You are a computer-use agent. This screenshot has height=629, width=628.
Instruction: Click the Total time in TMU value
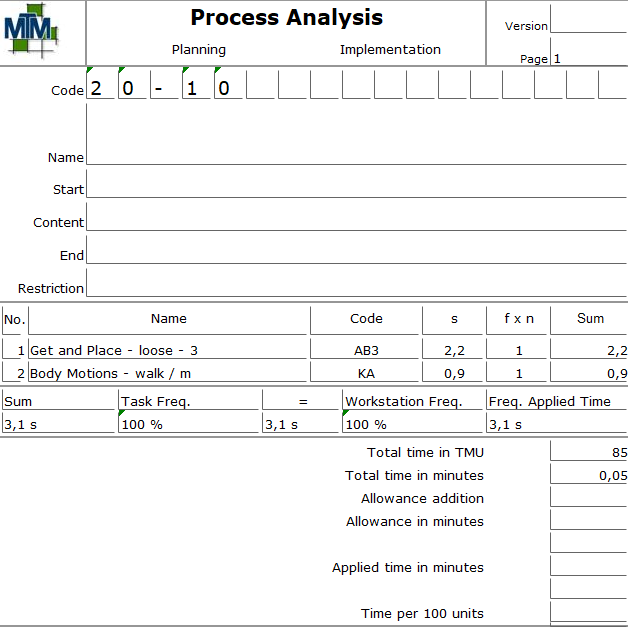click(x=588, y=453)
